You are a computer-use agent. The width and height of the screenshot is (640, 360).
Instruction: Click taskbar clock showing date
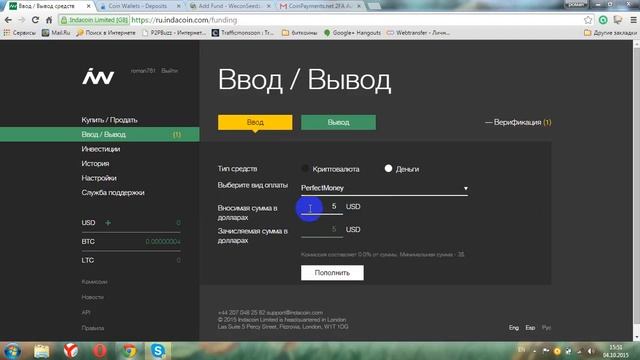(616, 351)
